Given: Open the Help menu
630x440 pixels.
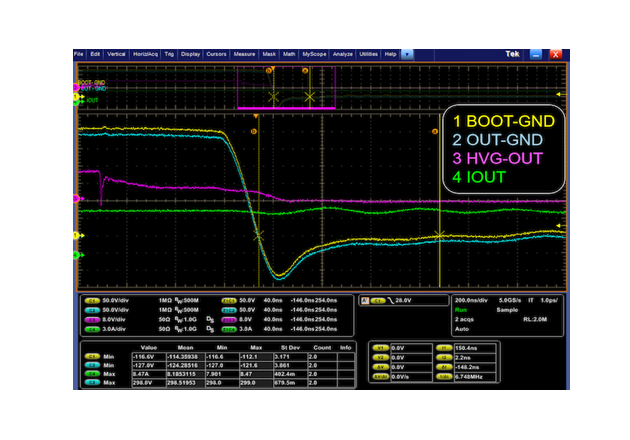Looking at the screenshot, I should click(x=390, y=54).
